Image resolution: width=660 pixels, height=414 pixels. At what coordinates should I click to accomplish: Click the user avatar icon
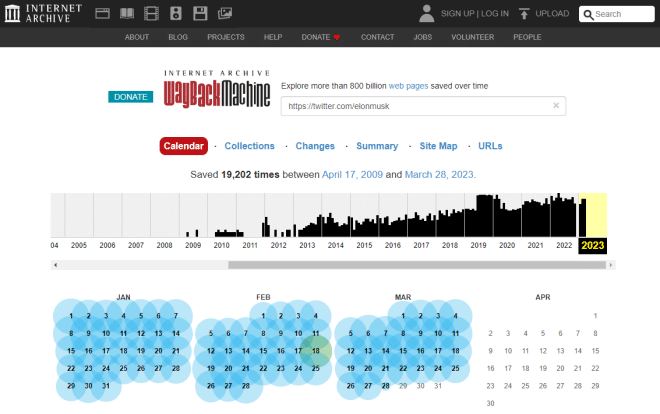[x=426, y=13]
